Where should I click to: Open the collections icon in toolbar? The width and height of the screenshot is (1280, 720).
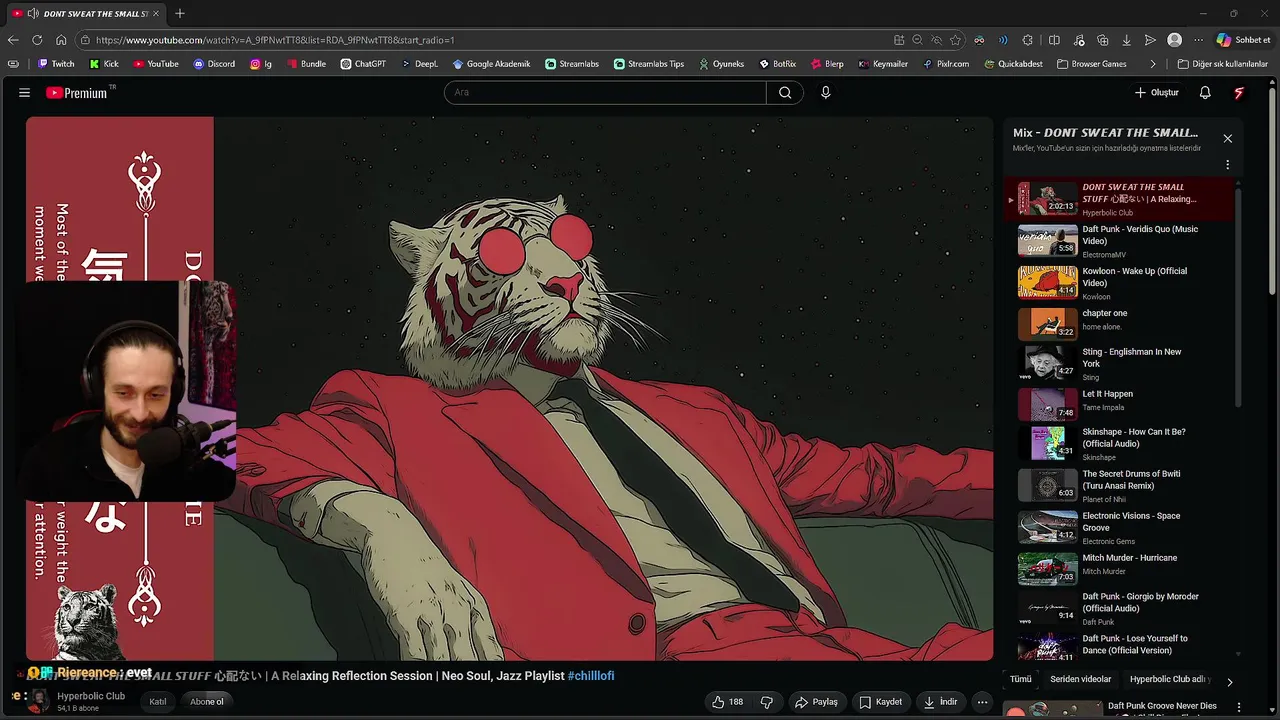tap(1102, 40)
